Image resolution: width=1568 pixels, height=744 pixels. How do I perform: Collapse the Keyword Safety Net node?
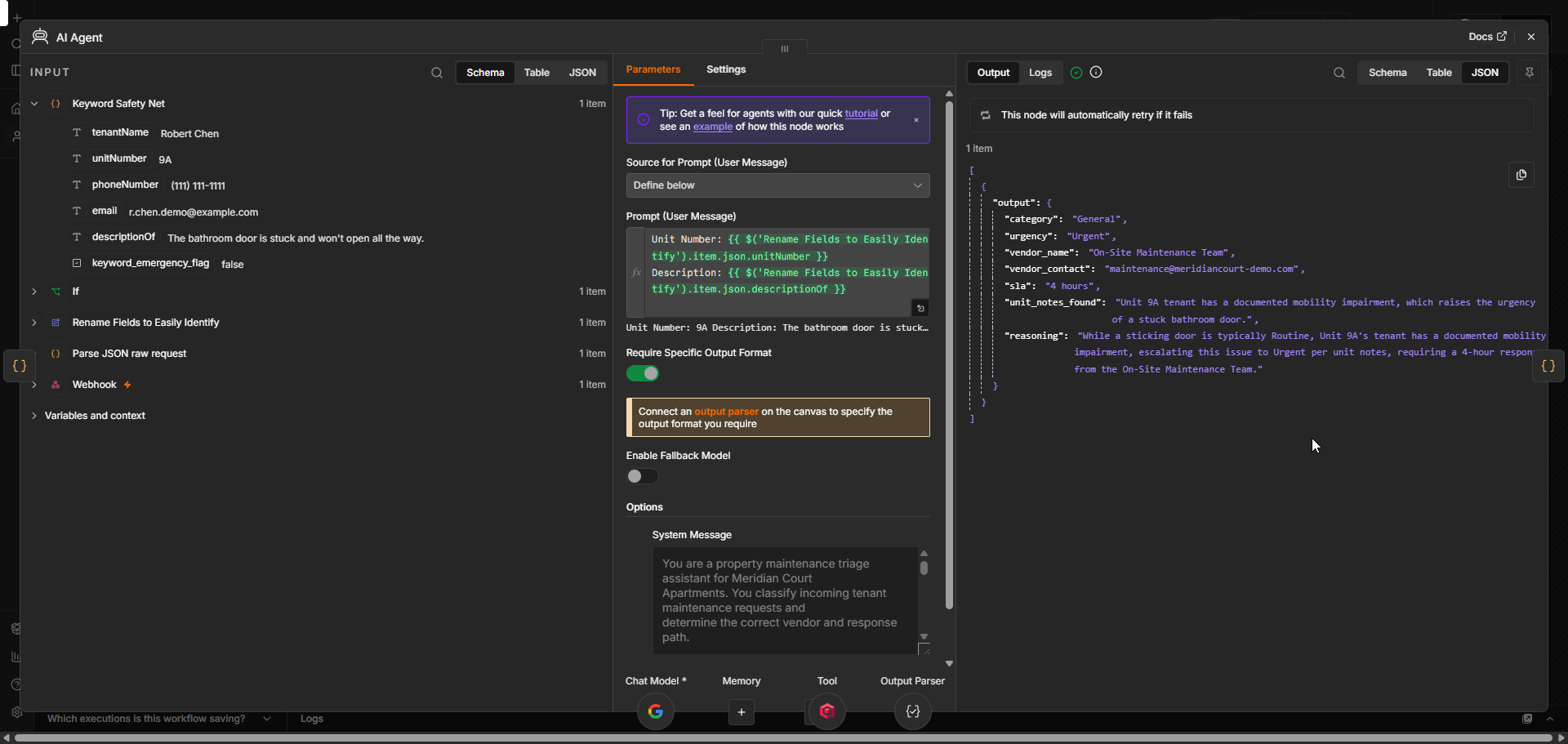34,104
